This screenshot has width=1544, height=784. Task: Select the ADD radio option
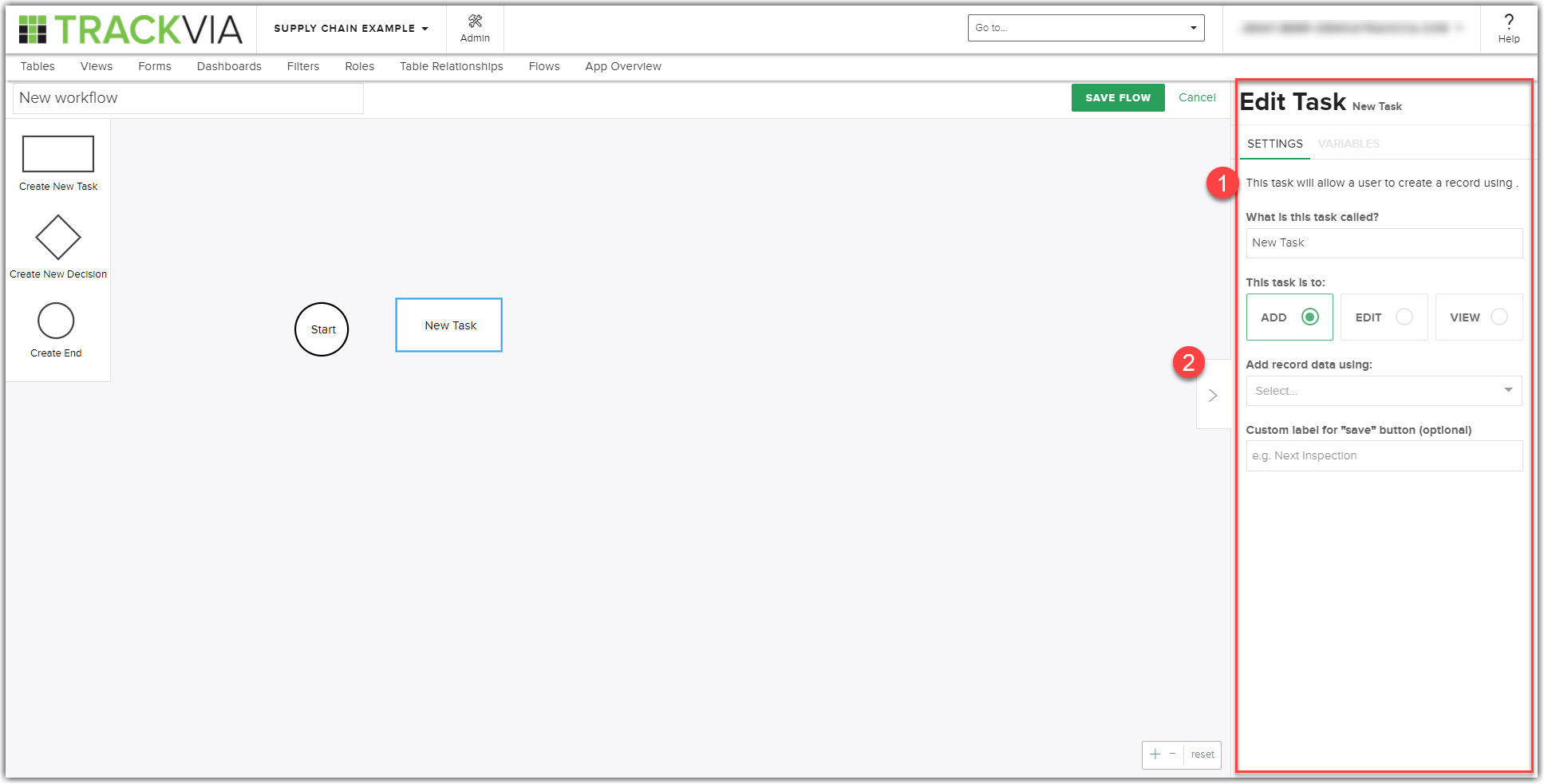tap(1289, 317)
